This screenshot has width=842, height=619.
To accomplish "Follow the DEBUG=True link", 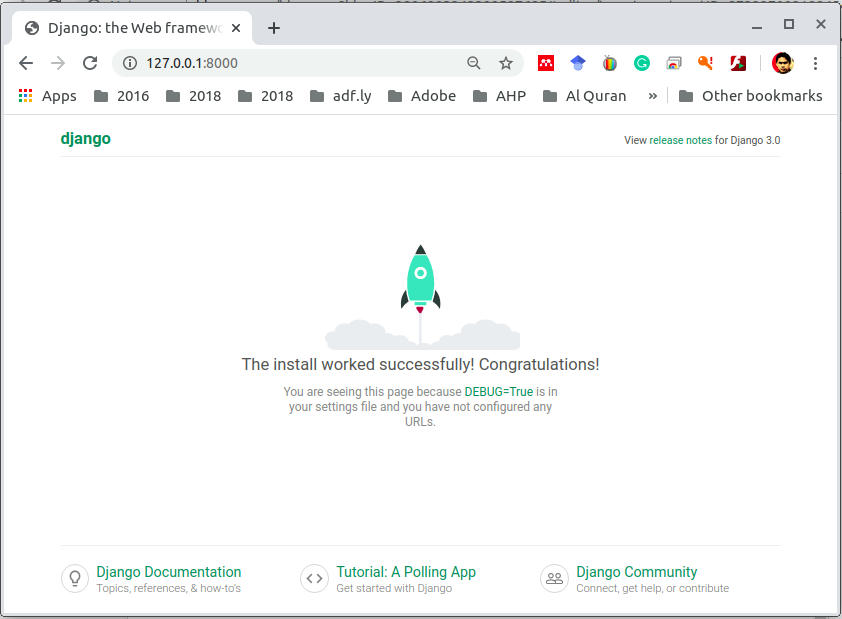I will tap(499, 391).
